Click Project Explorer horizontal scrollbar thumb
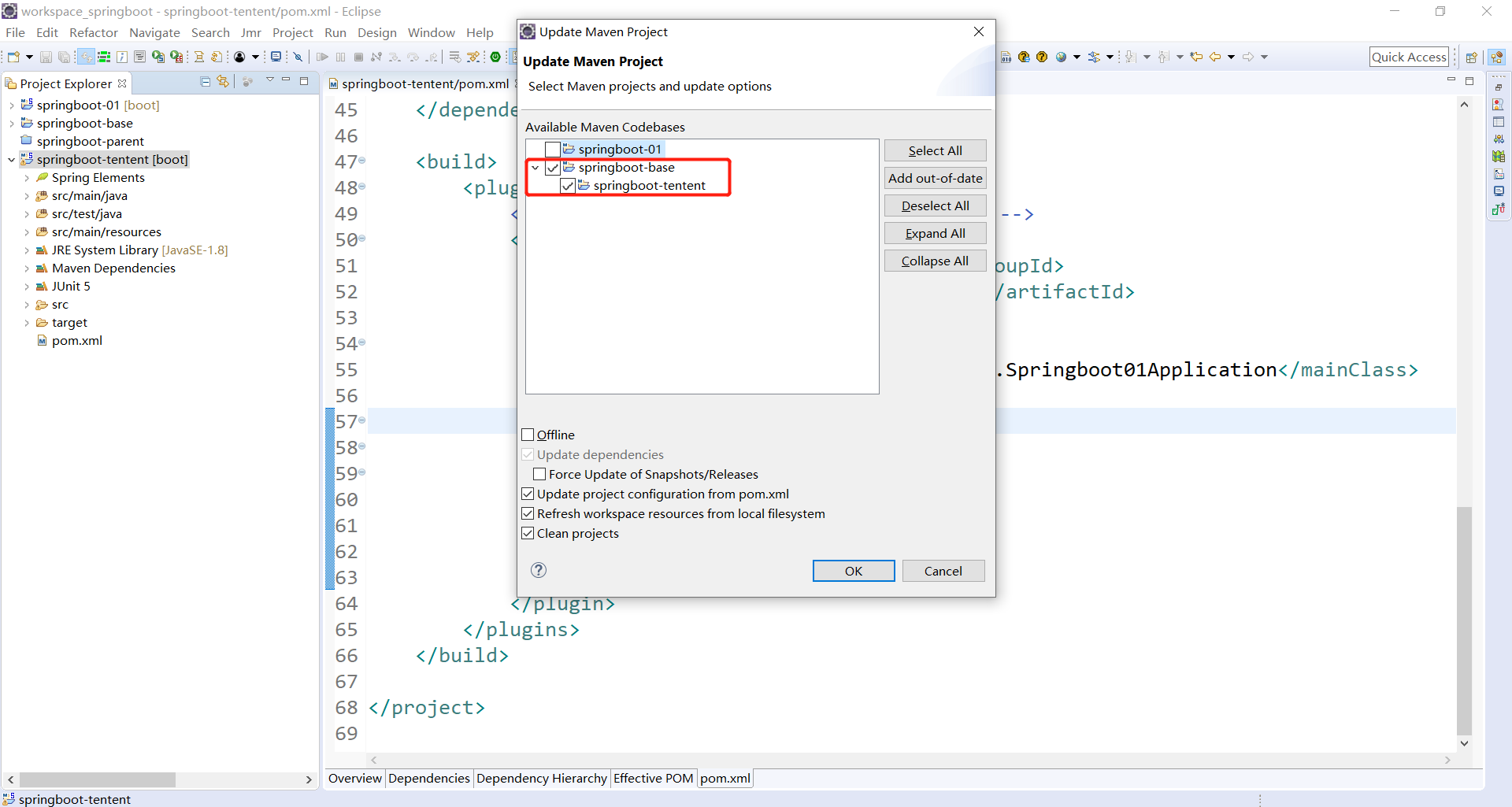Screen dimensions: 1512x807 pos(98,779)
